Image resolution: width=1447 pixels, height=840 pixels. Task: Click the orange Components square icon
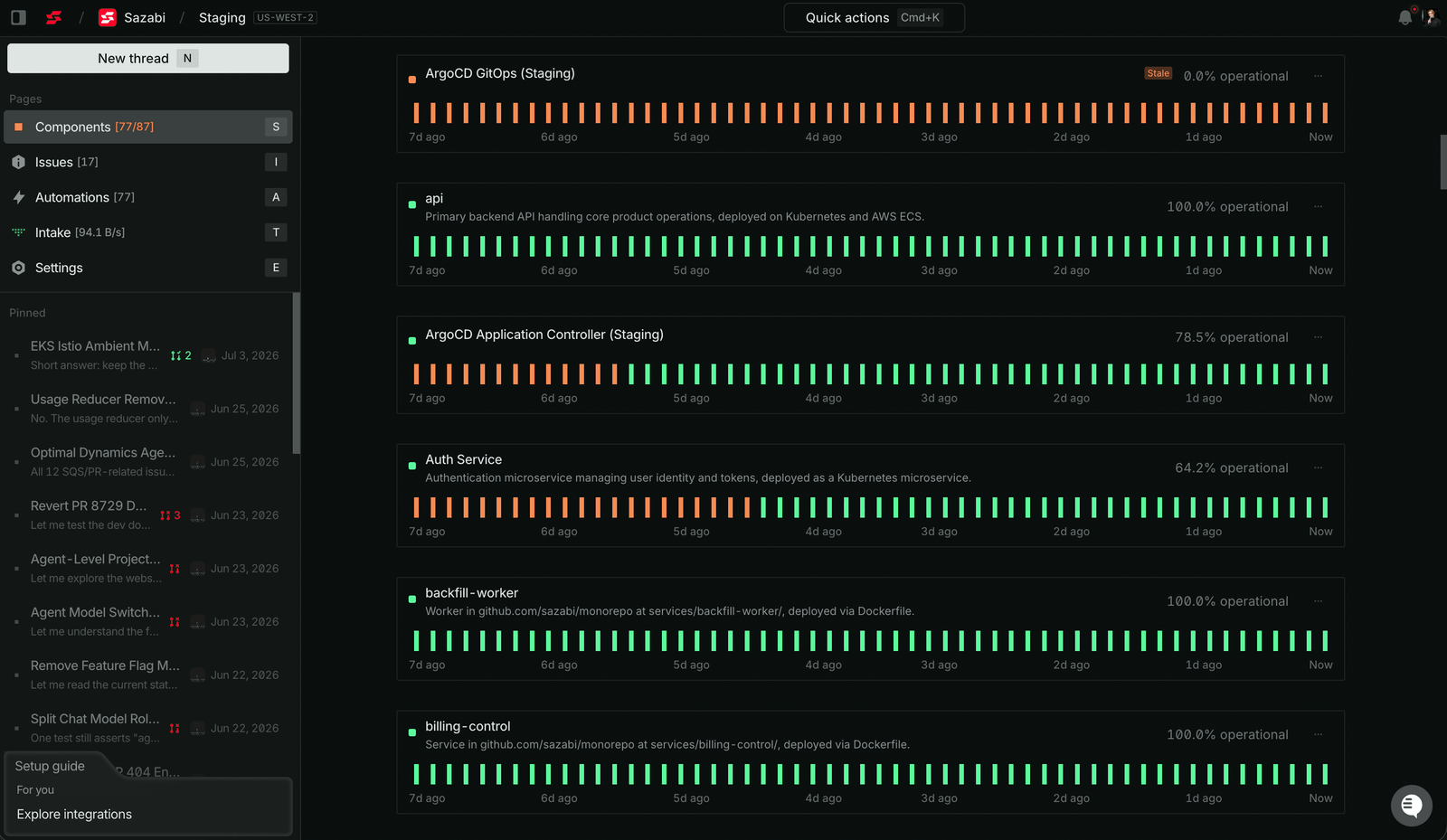click(18, 127)
